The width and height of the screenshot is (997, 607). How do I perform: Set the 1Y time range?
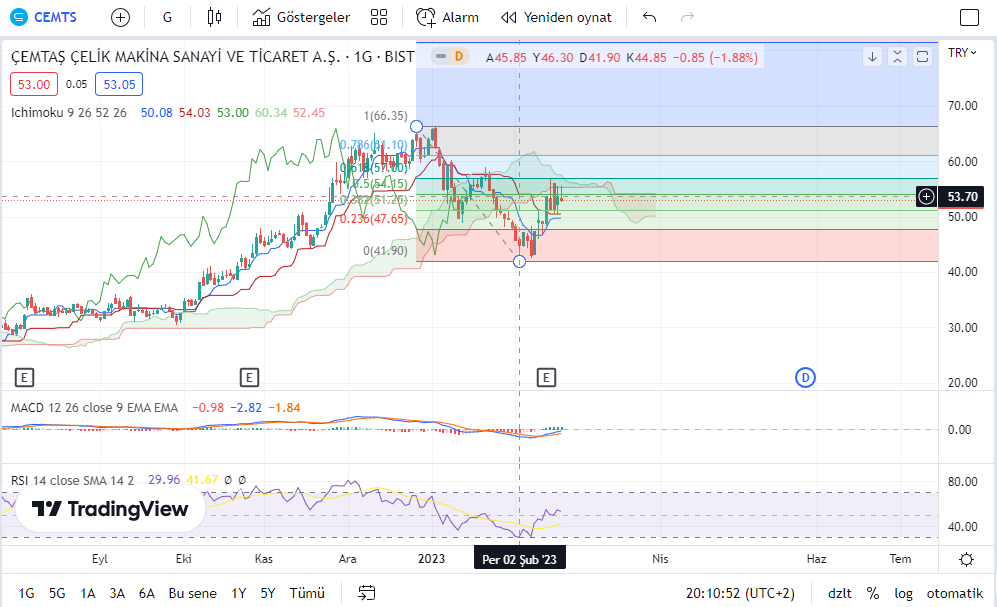pyautogui.click(x=238, y=593)
